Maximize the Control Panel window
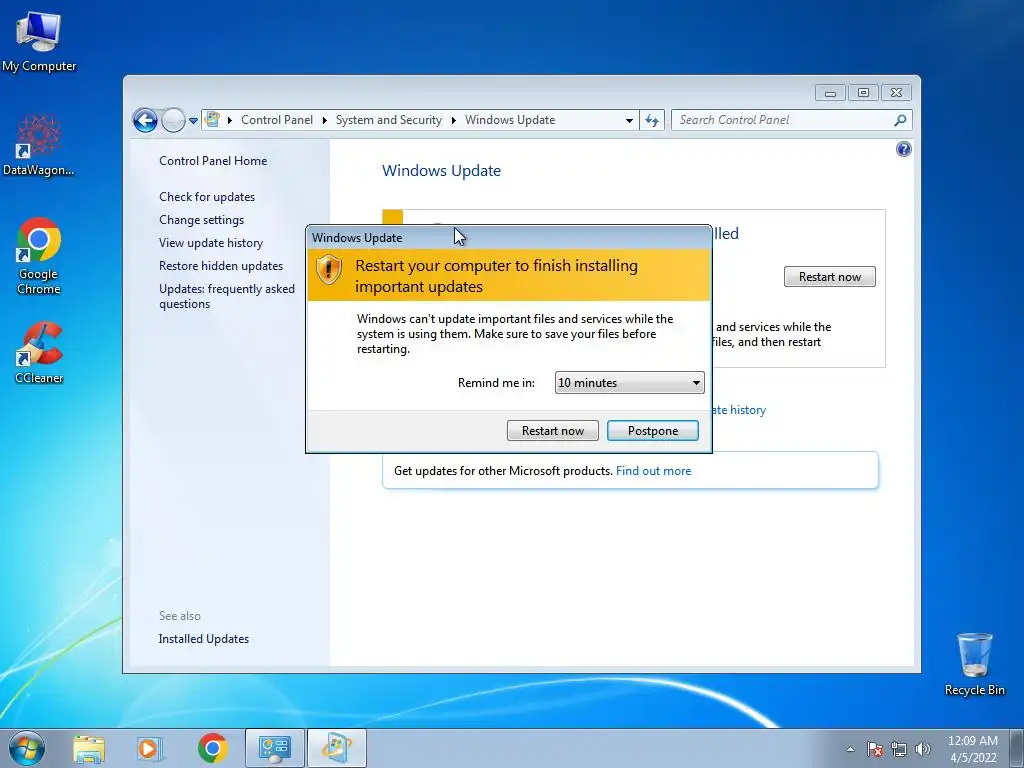Screen dimensions: 1024x768 [x=863, y=93]
